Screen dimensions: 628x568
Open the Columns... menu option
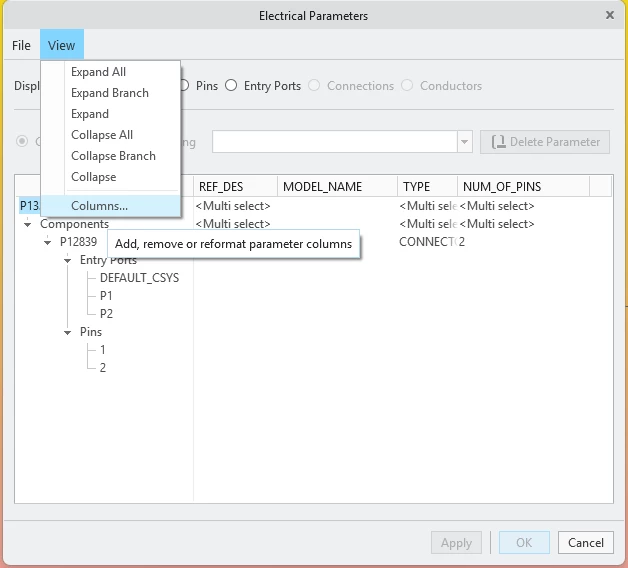[111, 205]
